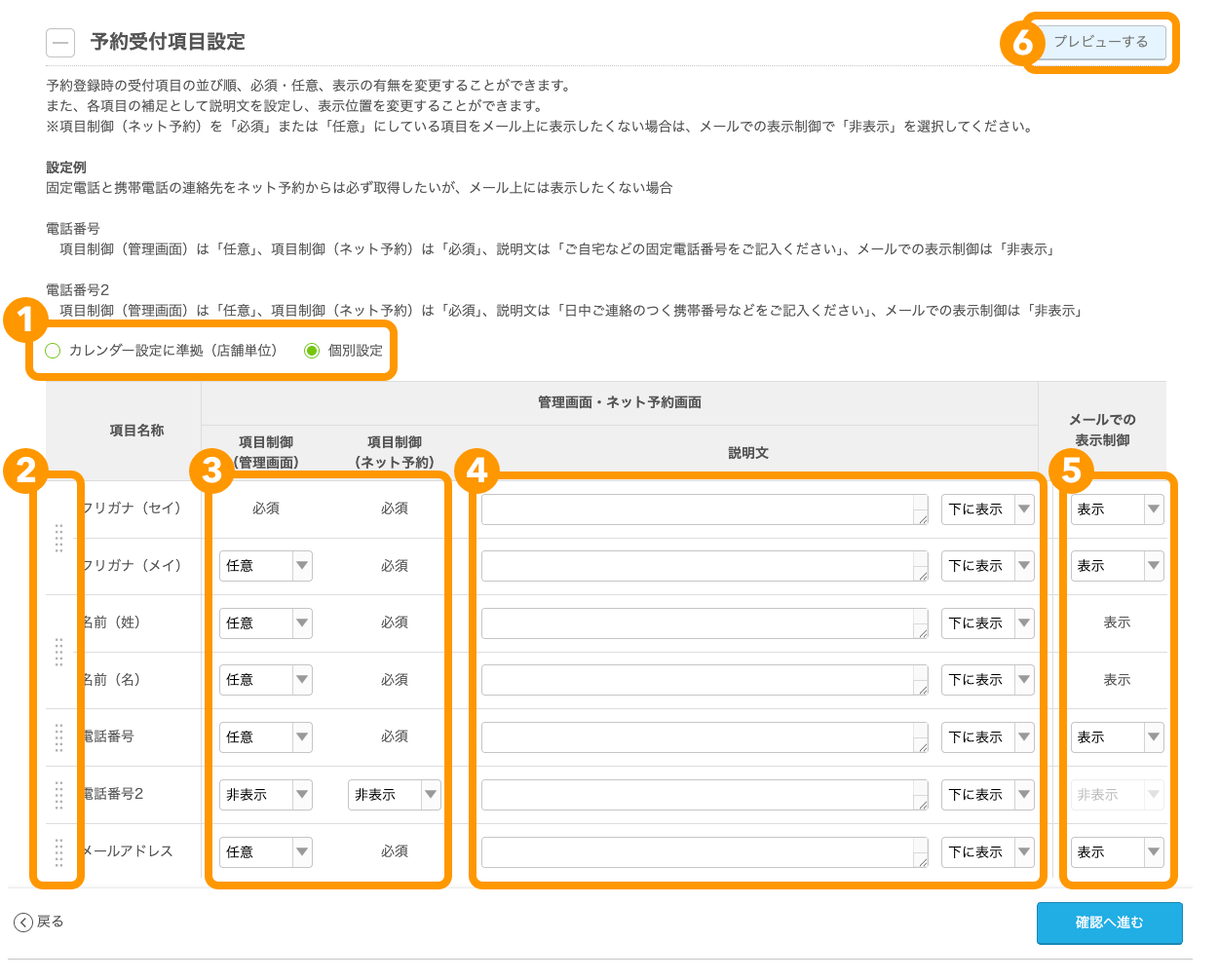This screenshot has width=1219, height=980.
Task: Click 説明文 field for 名前（姓）
Action: coord(705,623)
